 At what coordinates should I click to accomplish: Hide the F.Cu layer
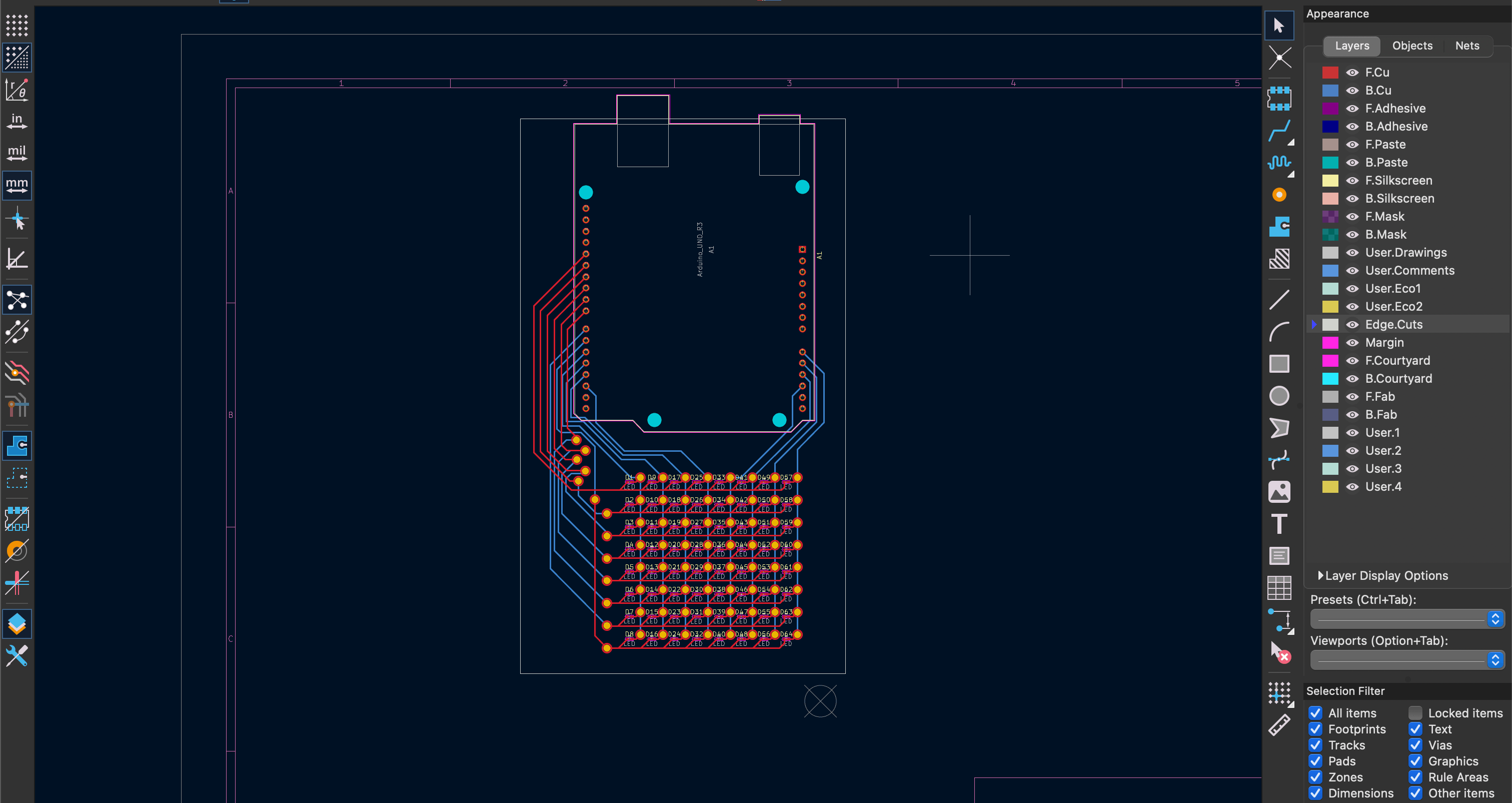(1352, 72)
